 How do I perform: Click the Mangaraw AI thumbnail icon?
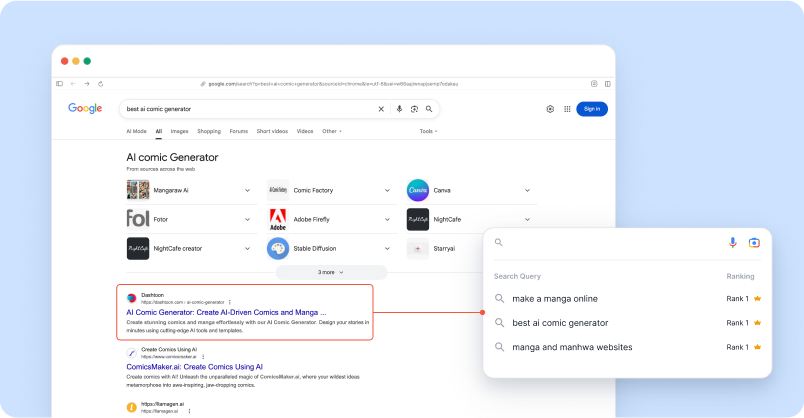(x=138, y=190)
